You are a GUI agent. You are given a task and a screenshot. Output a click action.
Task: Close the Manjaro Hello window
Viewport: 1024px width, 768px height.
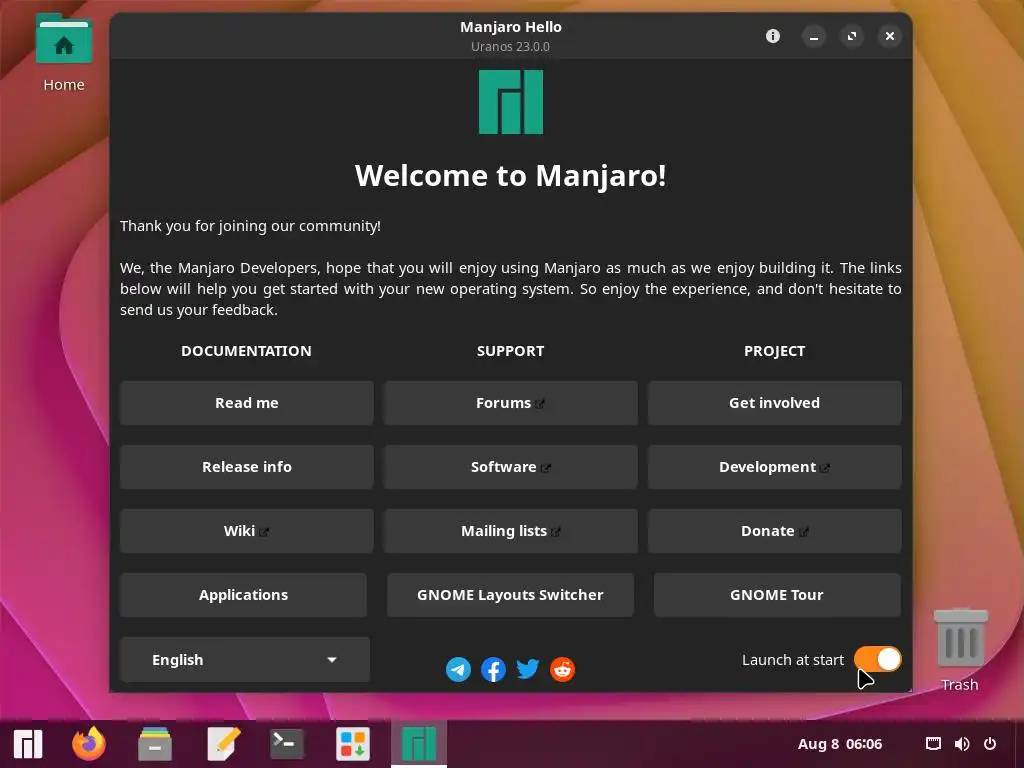pos(889,36)
